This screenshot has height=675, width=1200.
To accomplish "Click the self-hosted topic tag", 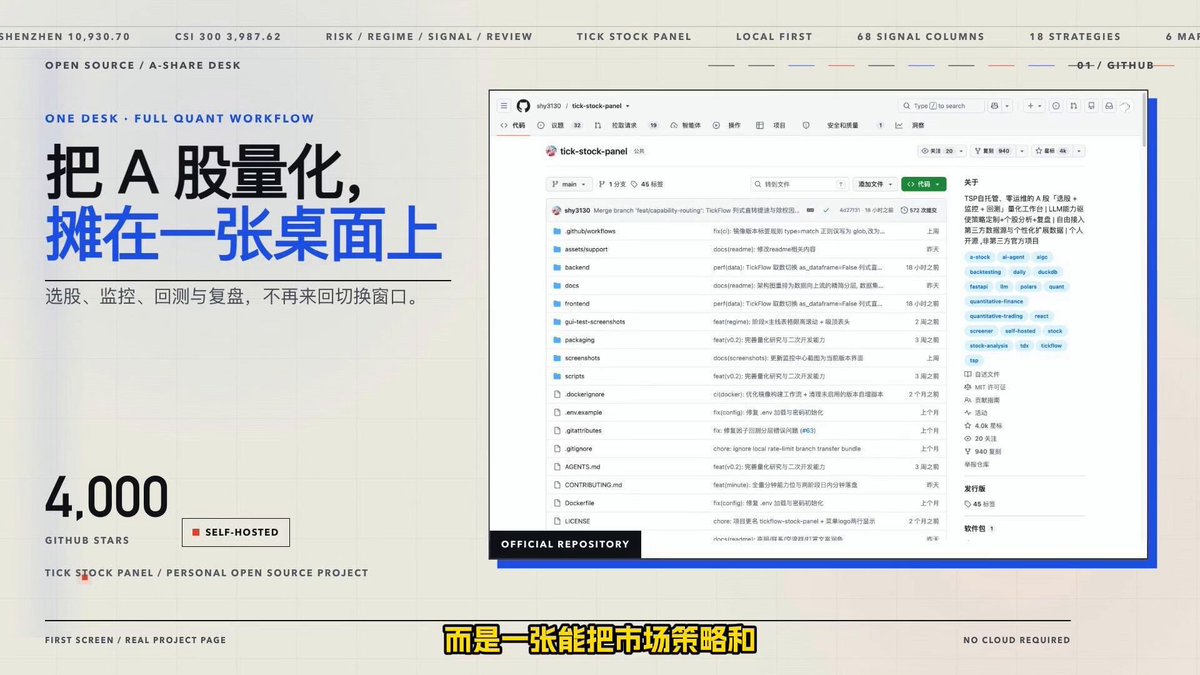I will coord(1020,331).
